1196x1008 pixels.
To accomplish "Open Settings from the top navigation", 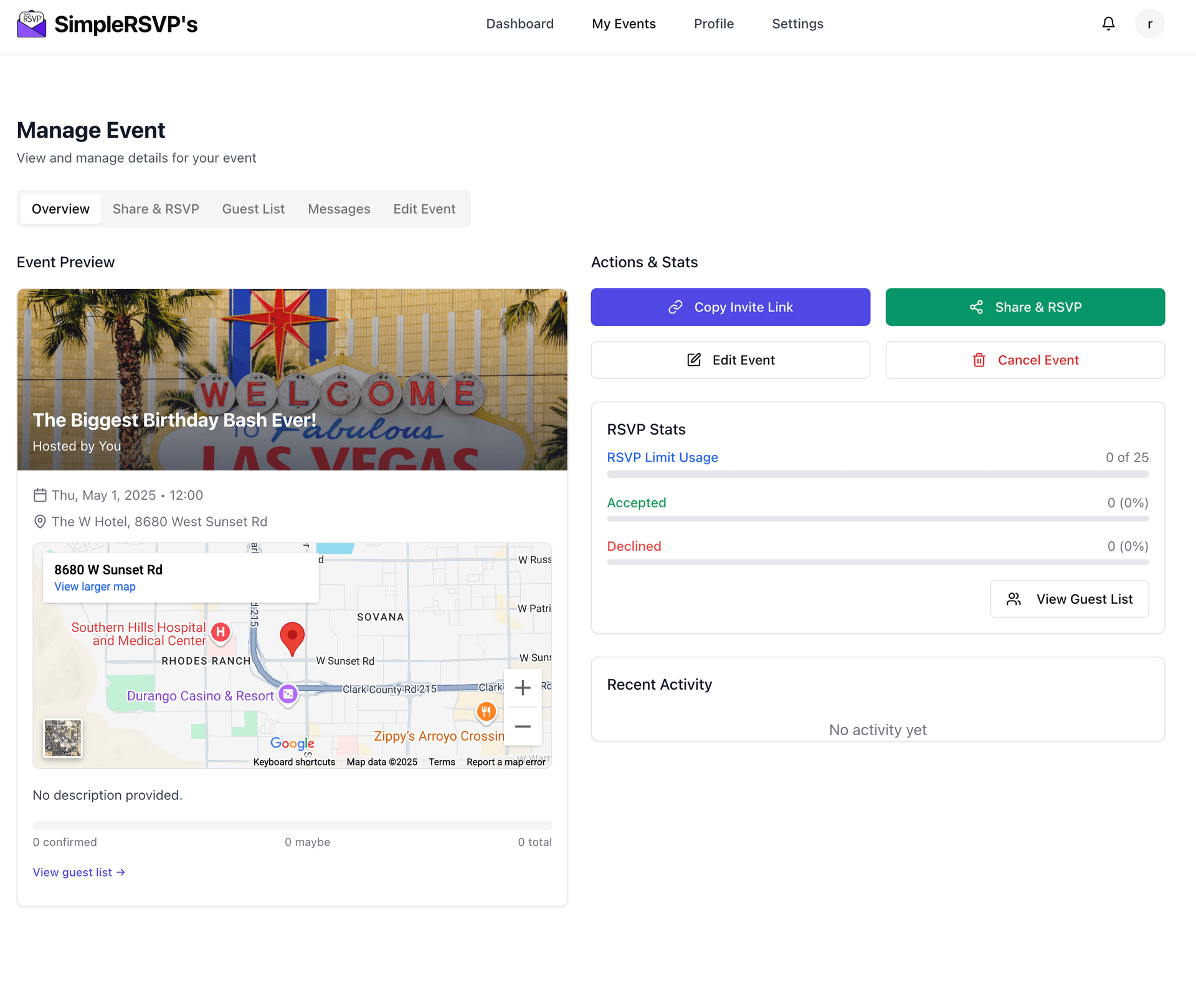I will click(797, 24).
